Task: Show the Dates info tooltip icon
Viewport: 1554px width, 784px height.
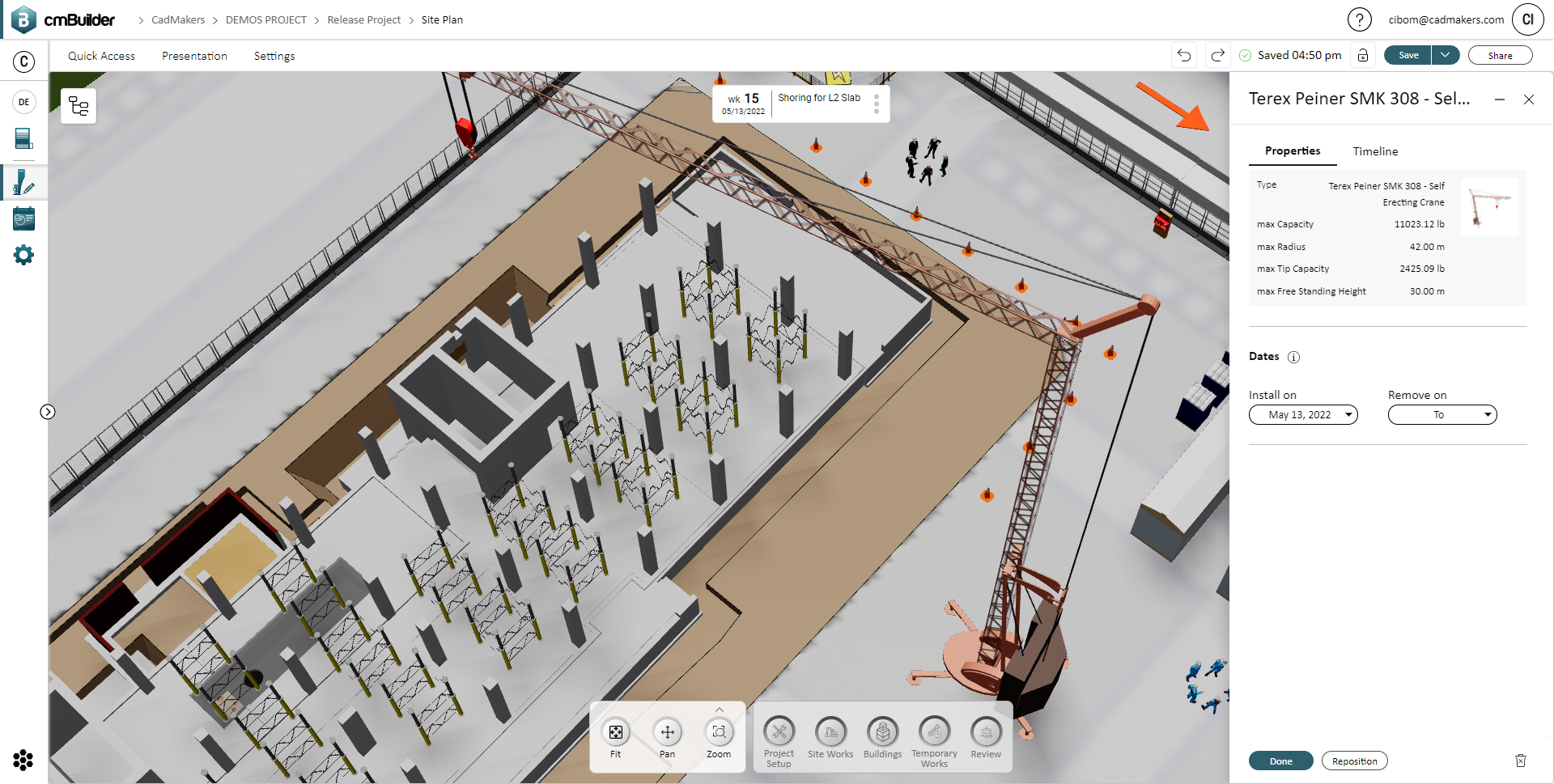Action: coord(1293,357)
